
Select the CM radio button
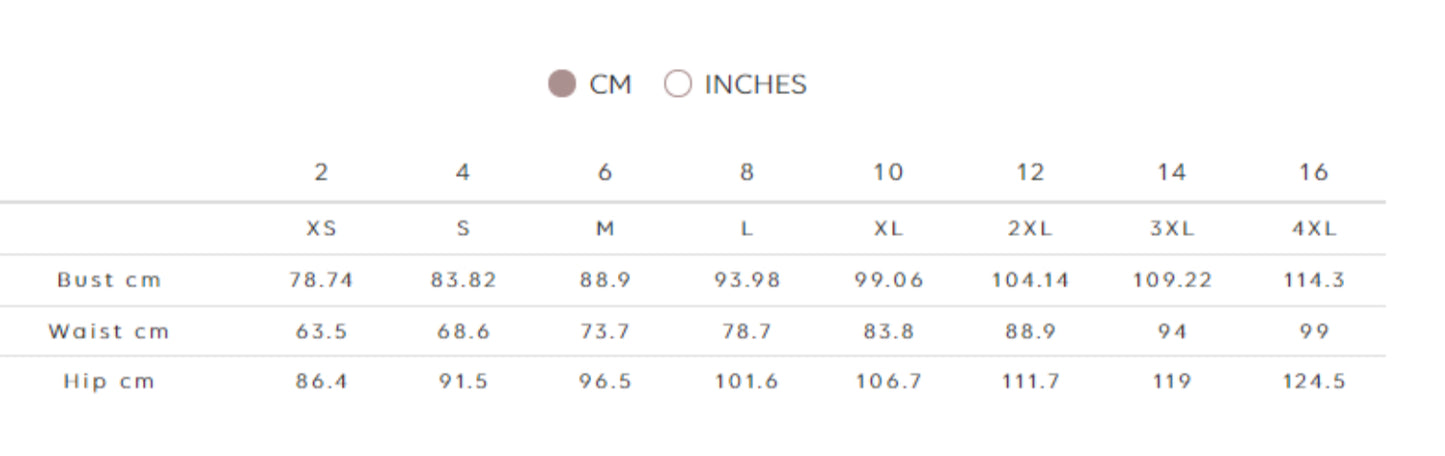562,84
